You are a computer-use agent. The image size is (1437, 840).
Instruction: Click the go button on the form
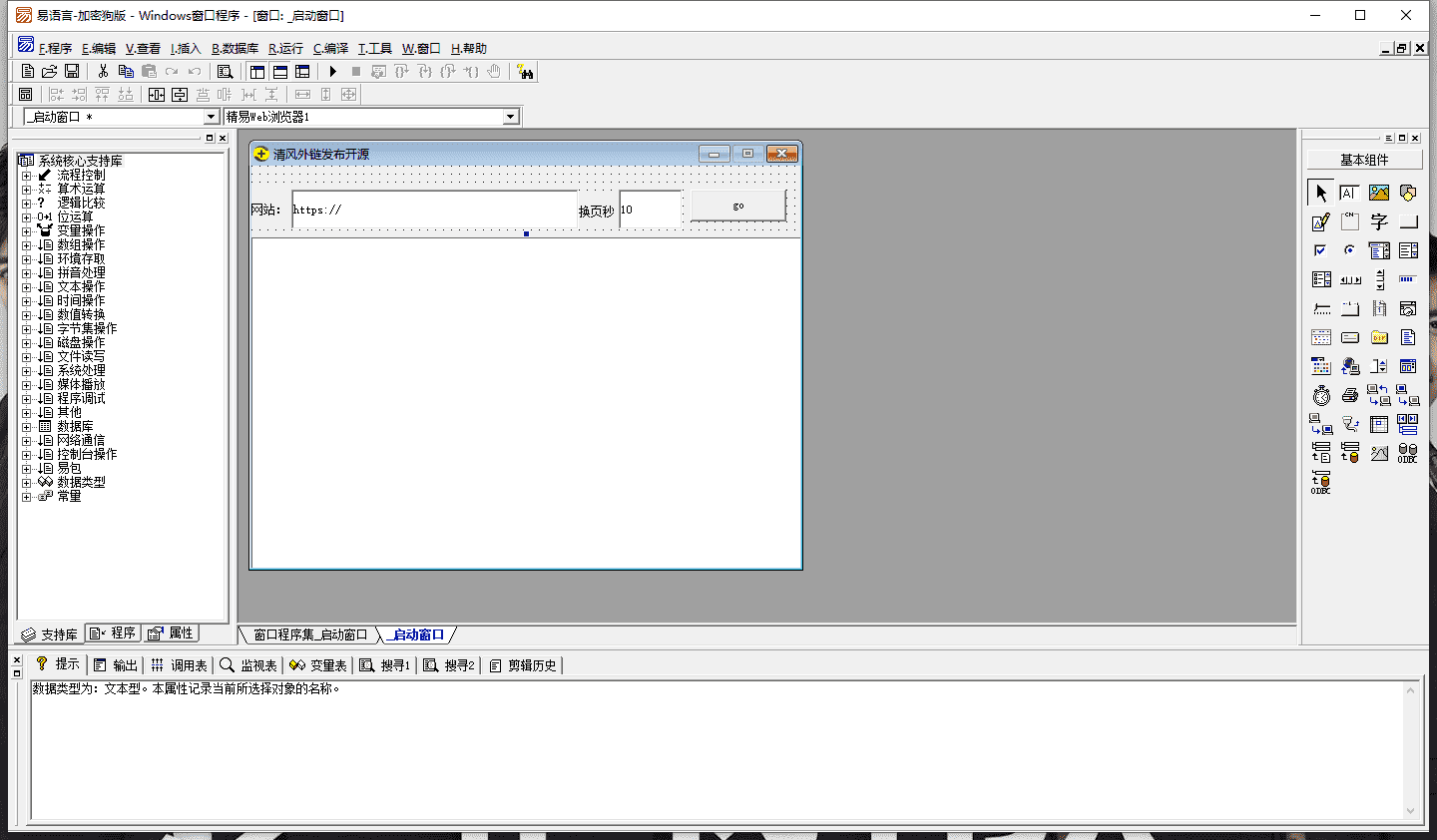(x=738, y=206)
